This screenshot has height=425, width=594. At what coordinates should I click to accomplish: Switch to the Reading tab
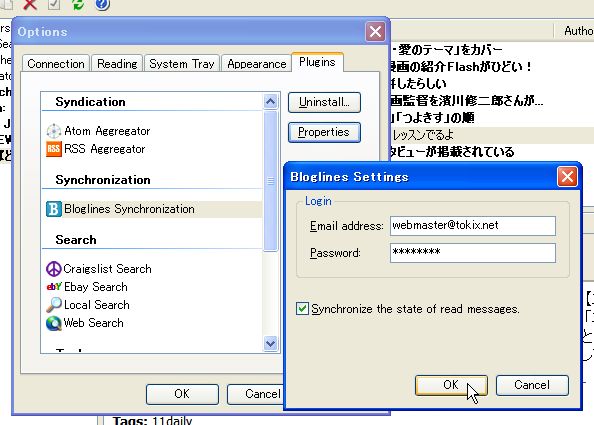coord(117,64)
